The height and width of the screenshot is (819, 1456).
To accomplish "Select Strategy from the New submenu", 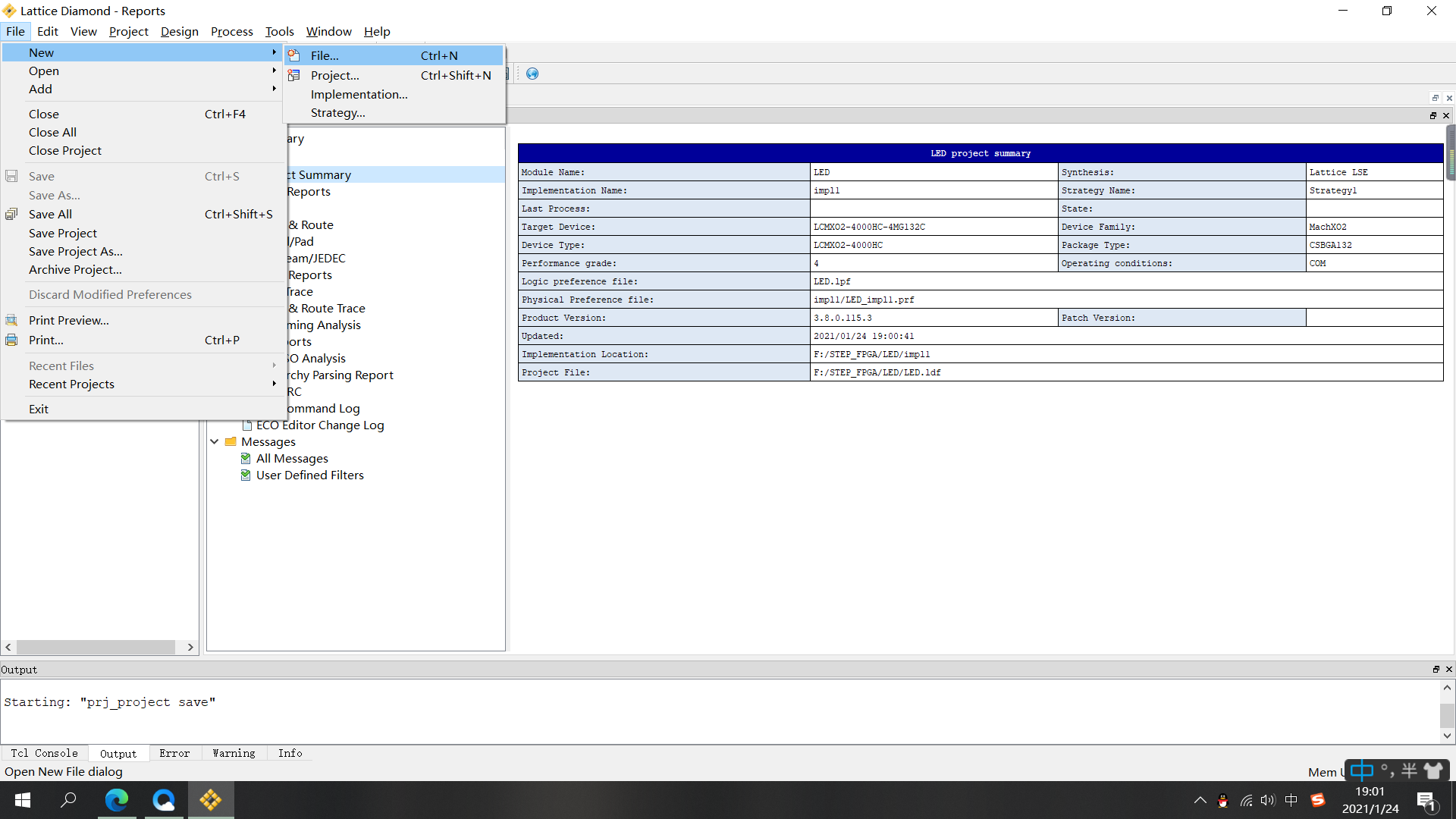I will coord(337,113).
